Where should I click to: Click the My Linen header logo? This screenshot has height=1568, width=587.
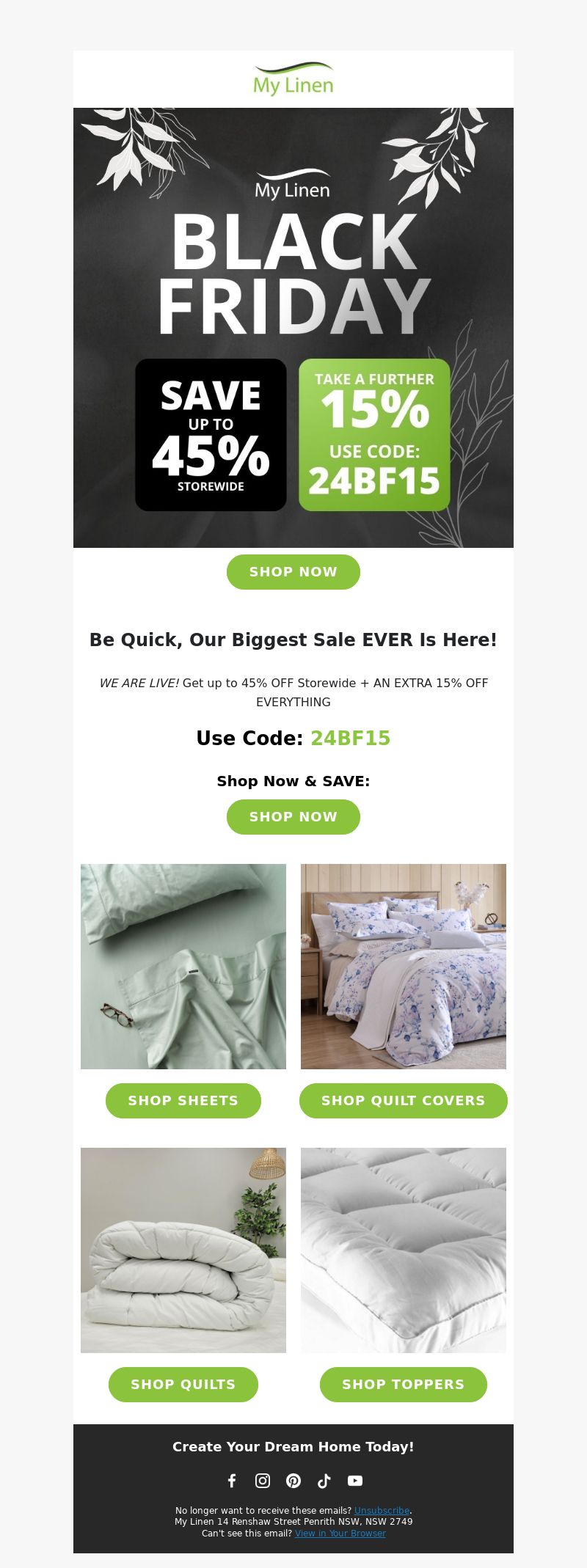click(x=293, y=79)
